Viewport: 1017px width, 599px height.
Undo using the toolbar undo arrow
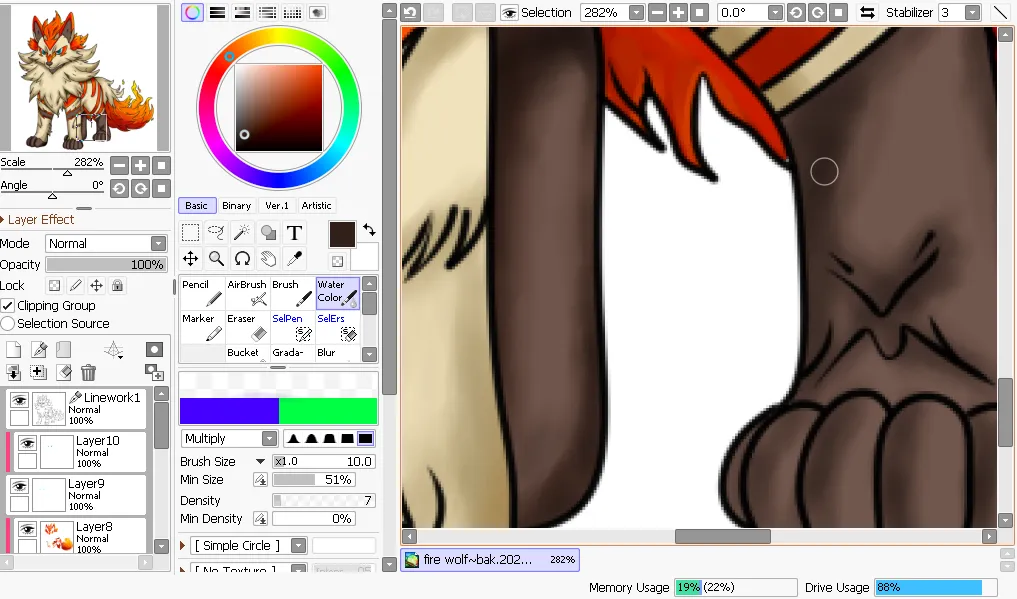[x=410, y=12]
